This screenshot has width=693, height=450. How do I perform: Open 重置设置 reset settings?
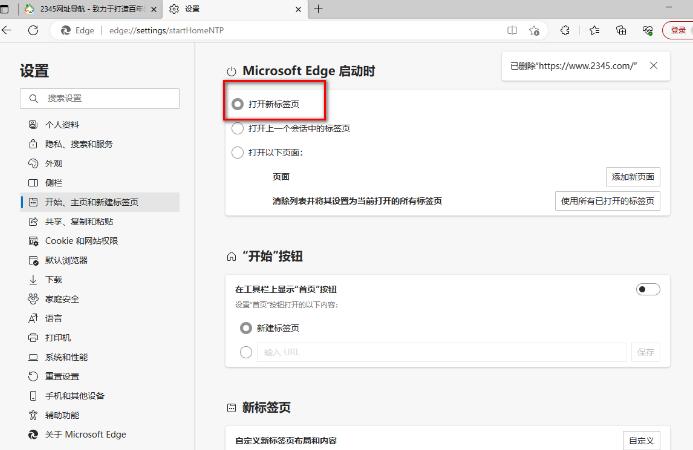[100, 377]
